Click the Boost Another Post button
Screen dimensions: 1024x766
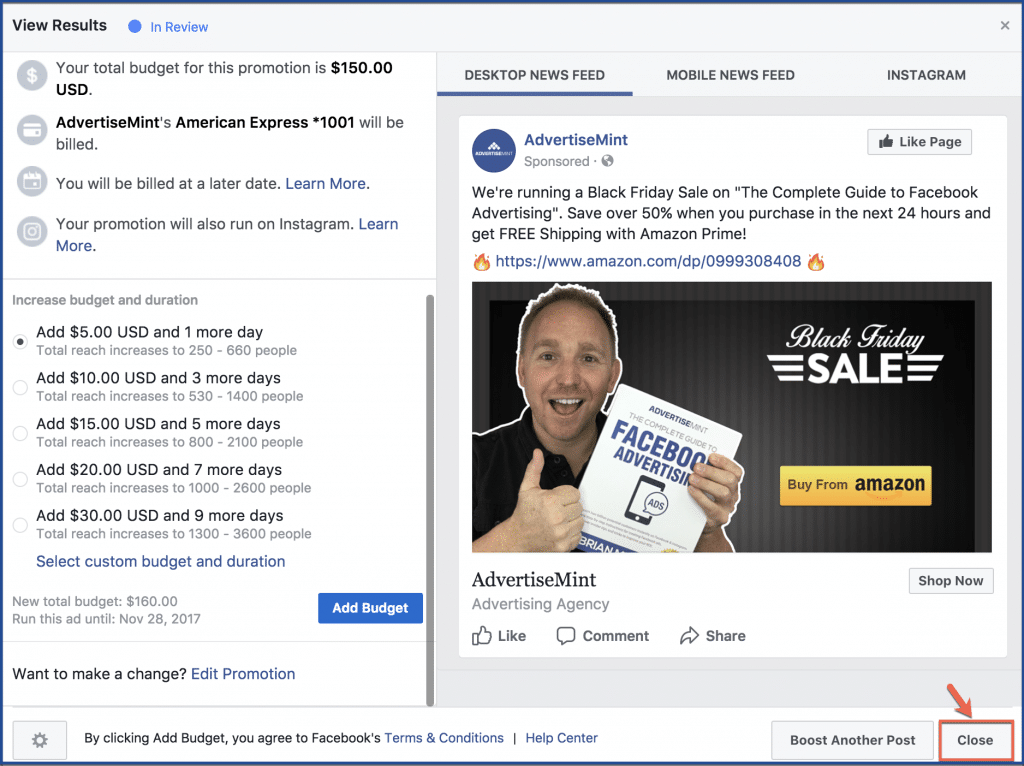[852, 740]
